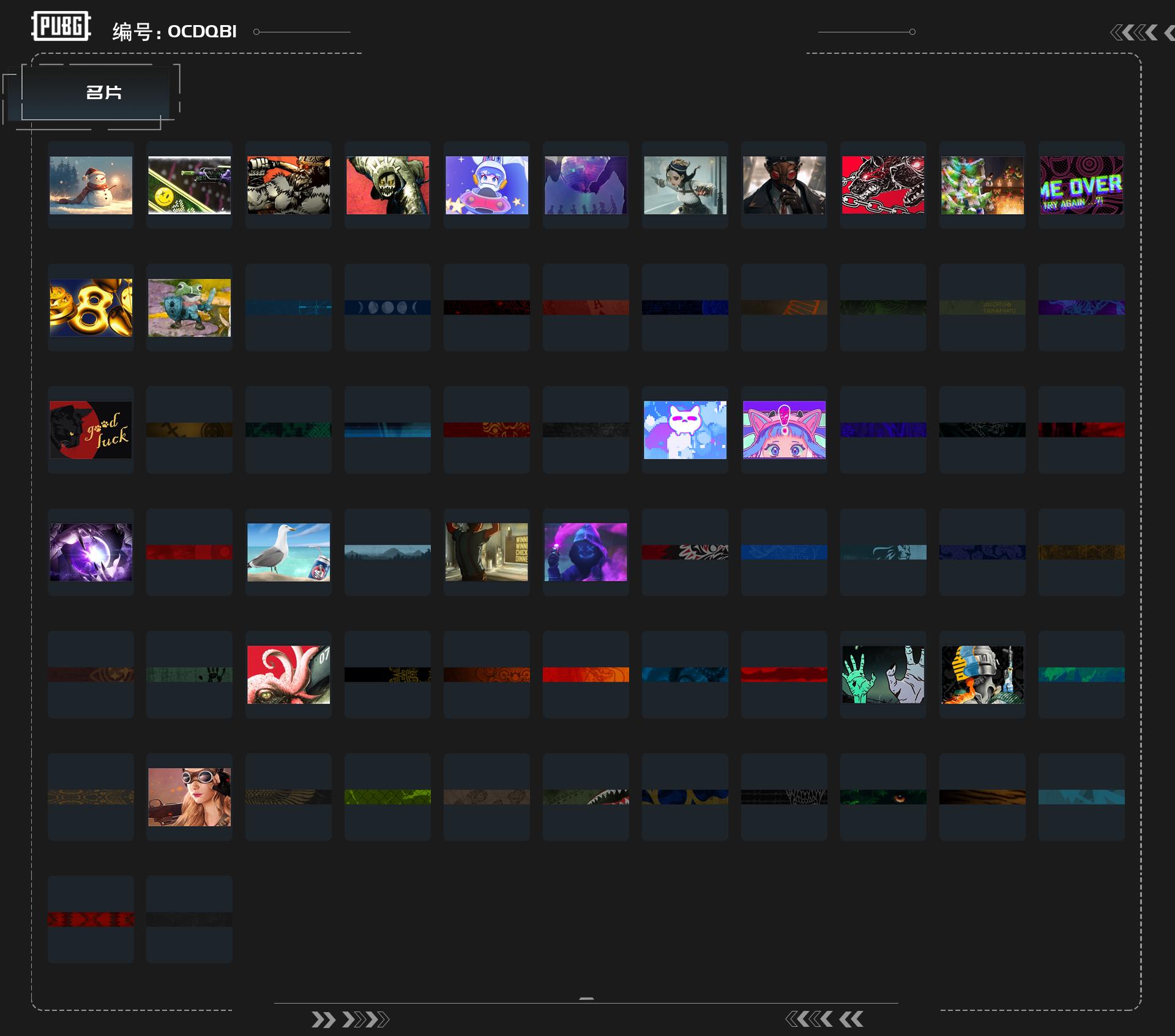Choose the green zombie hands nameplate
Viewport: 1175px width, 1036px height.
(883, 674)
